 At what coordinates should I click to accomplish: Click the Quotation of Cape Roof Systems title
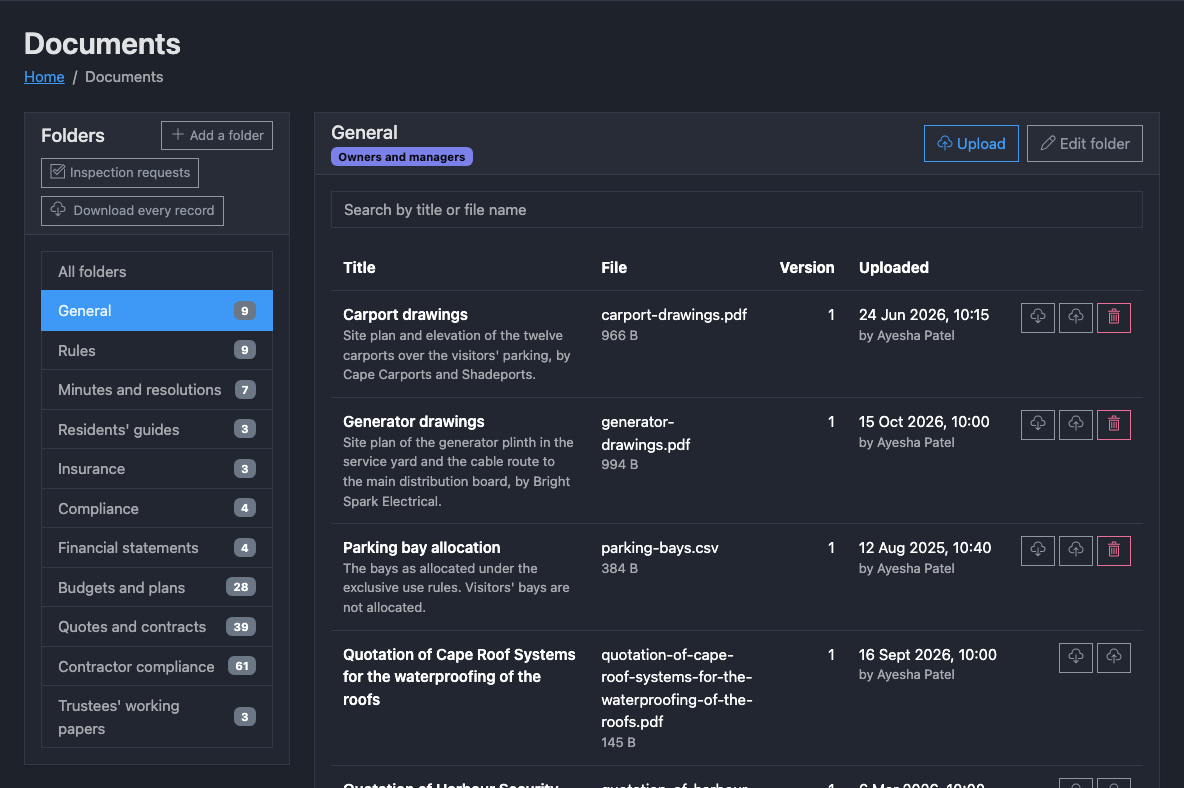click(x=459, y=677)
